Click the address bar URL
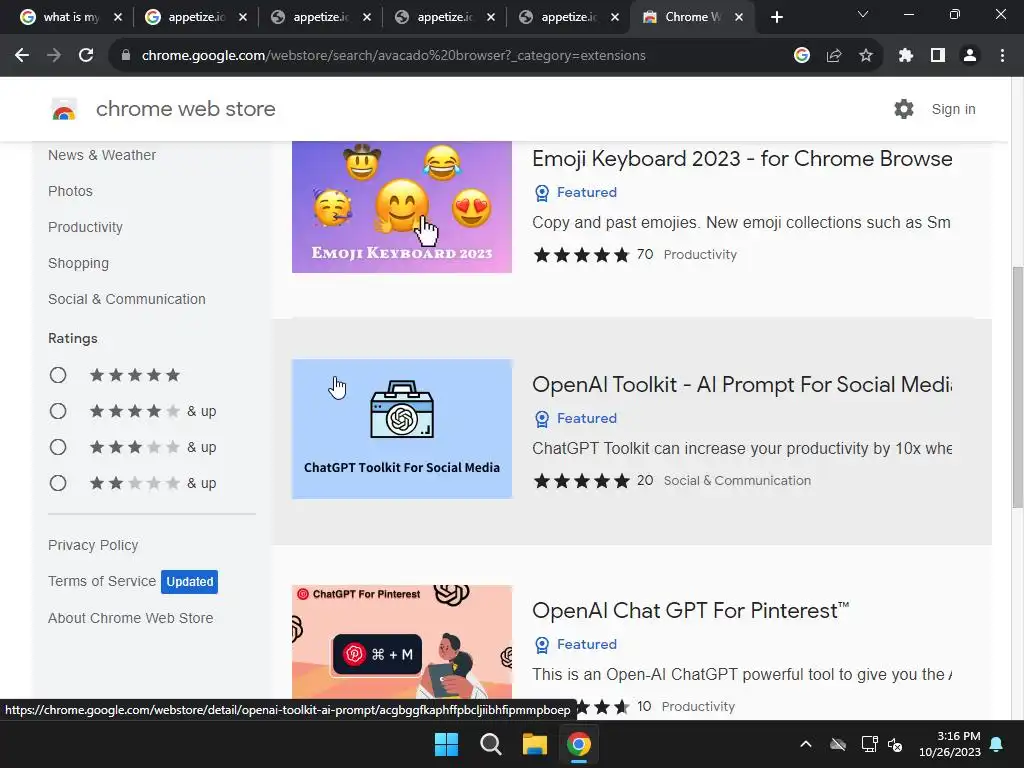This screenshot has height=768, width=1024. pos(393,56)
